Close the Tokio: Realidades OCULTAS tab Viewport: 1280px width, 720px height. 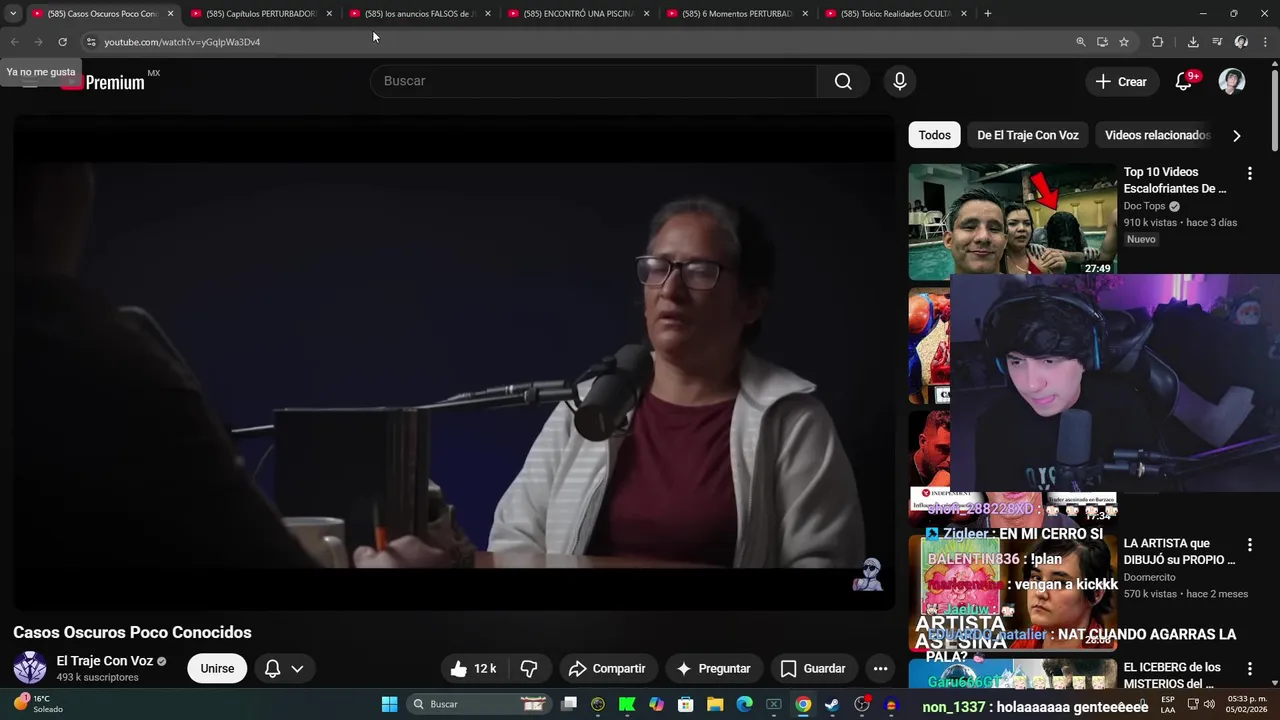tap(964, 14)
